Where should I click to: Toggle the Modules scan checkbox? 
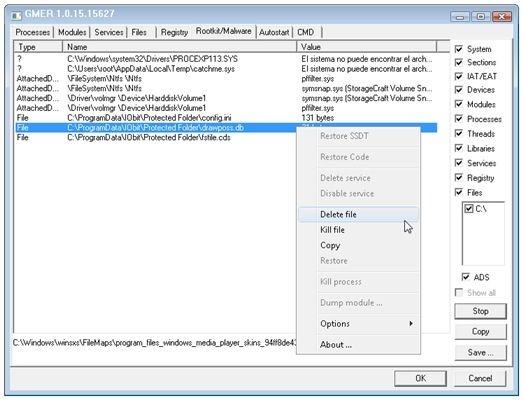[459, 104]
